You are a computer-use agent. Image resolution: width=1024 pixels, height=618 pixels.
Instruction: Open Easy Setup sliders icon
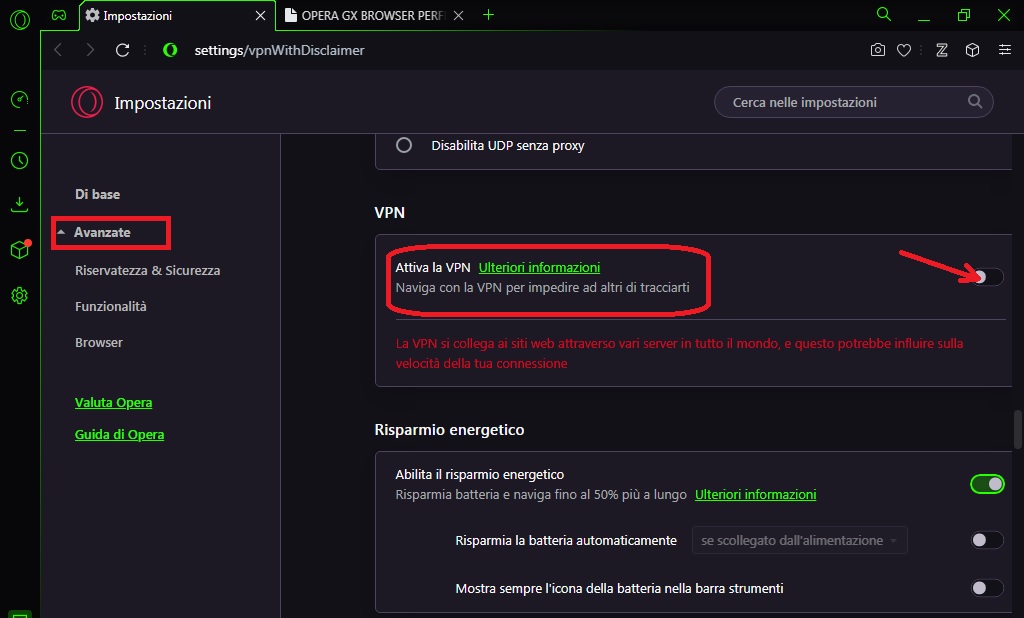point(1005,50)
